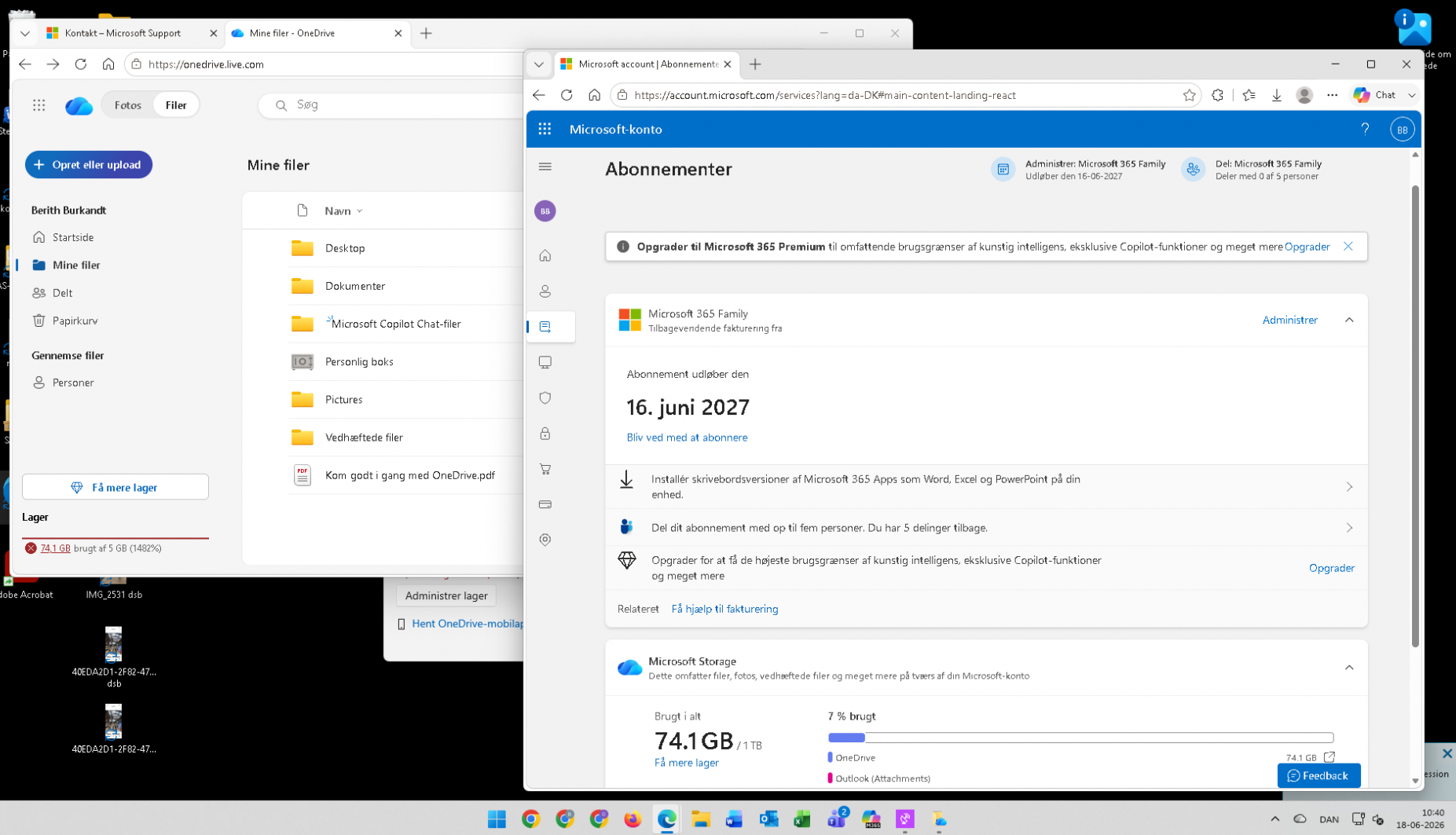
Task: Expand the install desktop apps row chevron
Action: (x=1349, y=487)
